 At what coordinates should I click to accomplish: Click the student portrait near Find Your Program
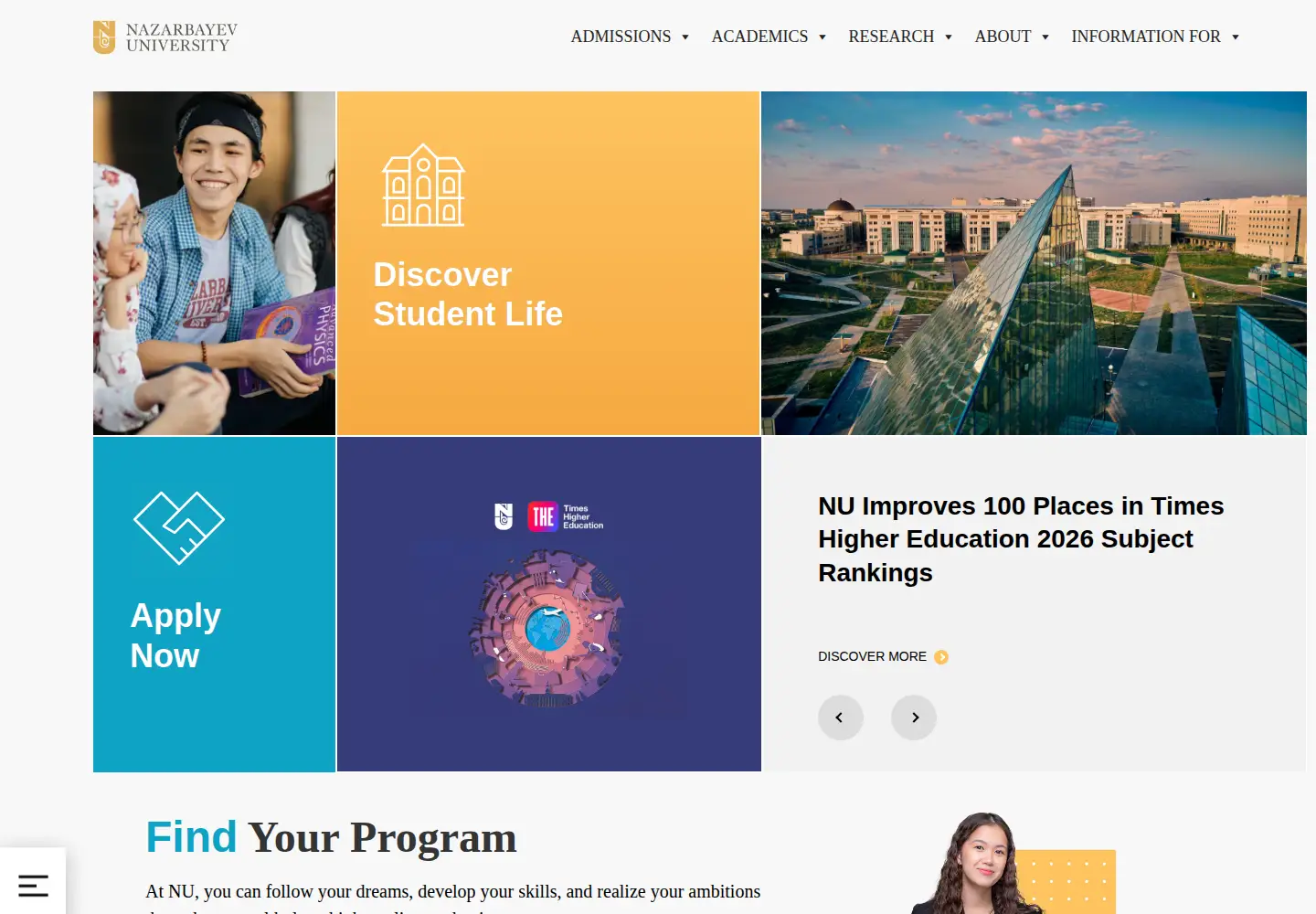tap(980, 864)
